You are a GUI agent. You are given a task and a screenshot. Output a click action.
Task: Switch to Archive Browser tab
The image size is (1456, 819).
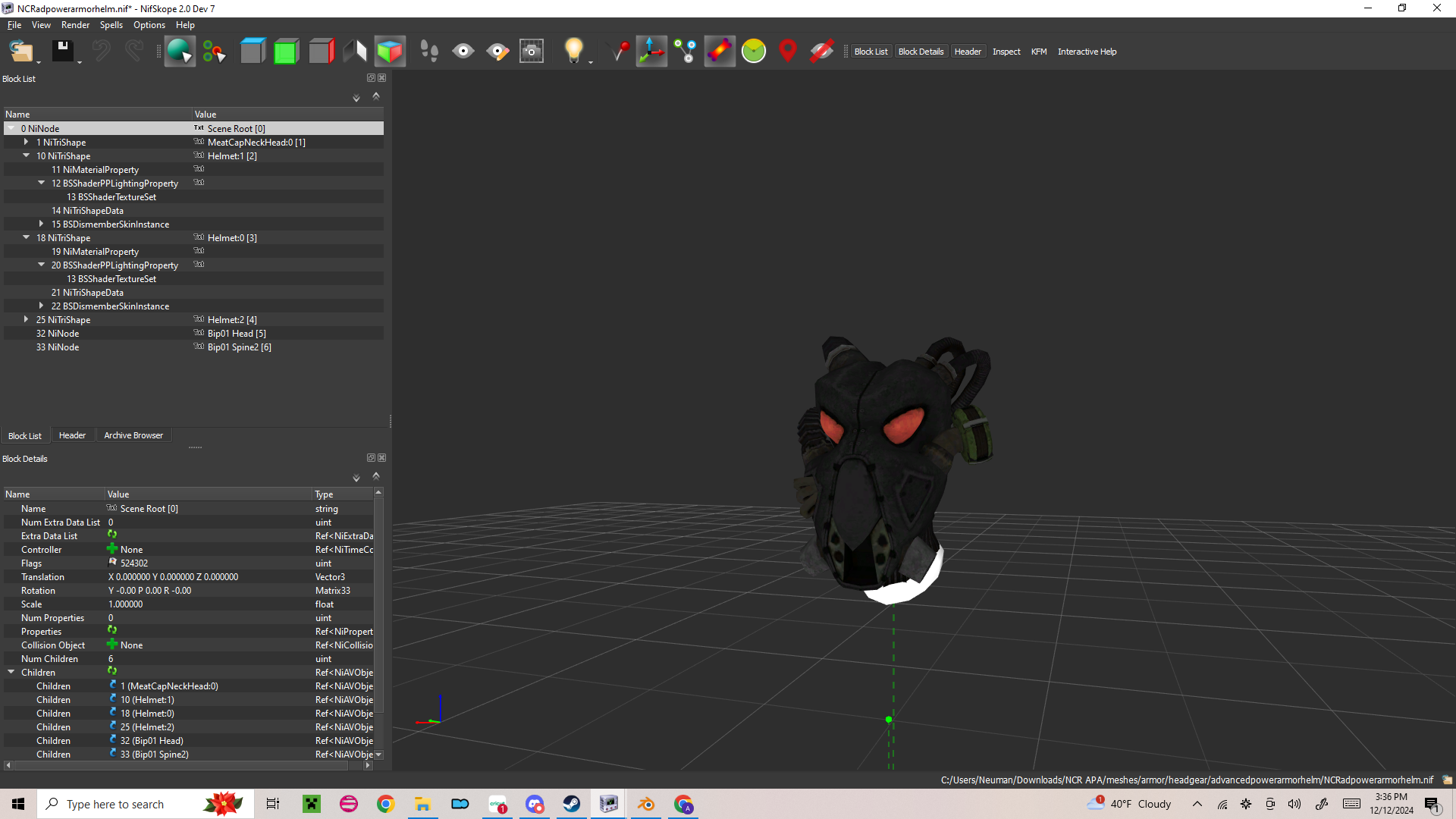coord(133,435)
